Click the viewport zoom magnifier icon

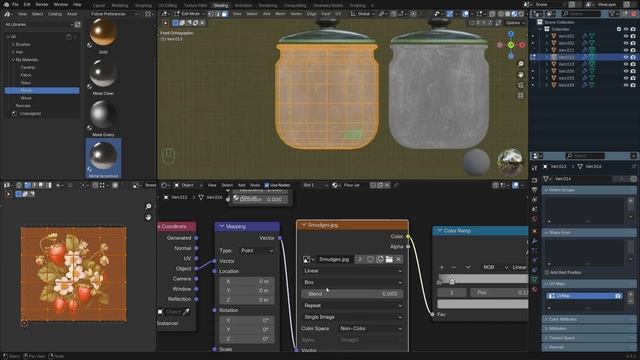click(520, 64)
